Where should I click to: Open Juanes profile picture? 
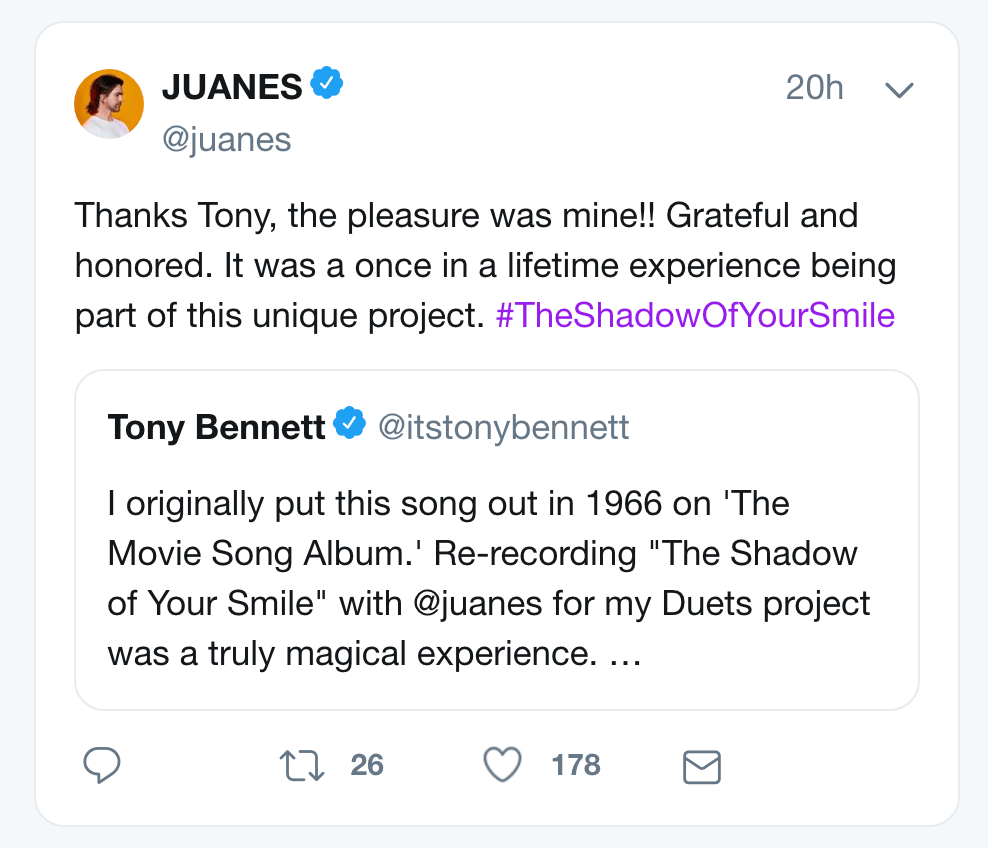[x=109, y=104]
